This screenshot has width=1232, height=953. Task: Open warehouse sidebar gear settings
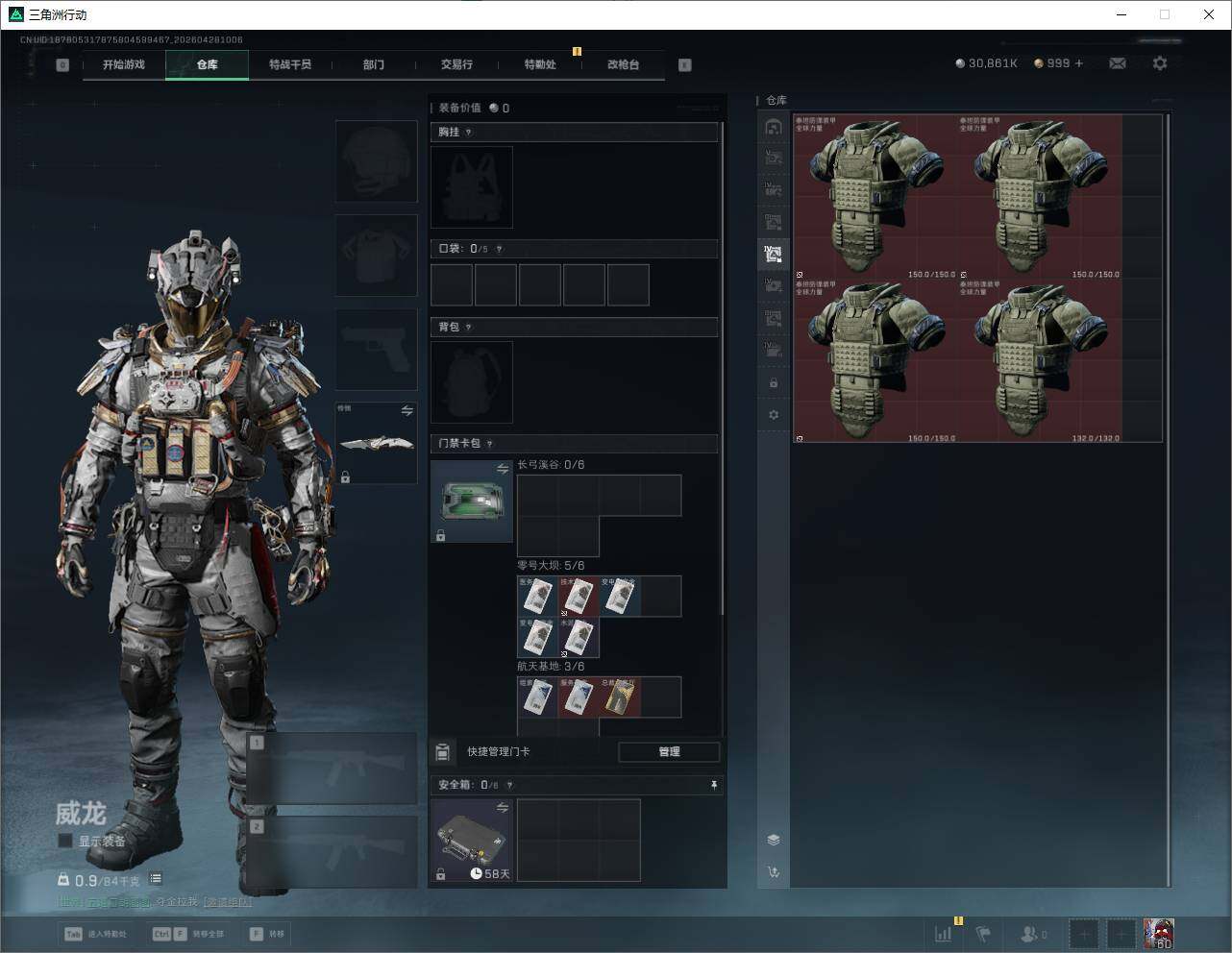[774, 415]
